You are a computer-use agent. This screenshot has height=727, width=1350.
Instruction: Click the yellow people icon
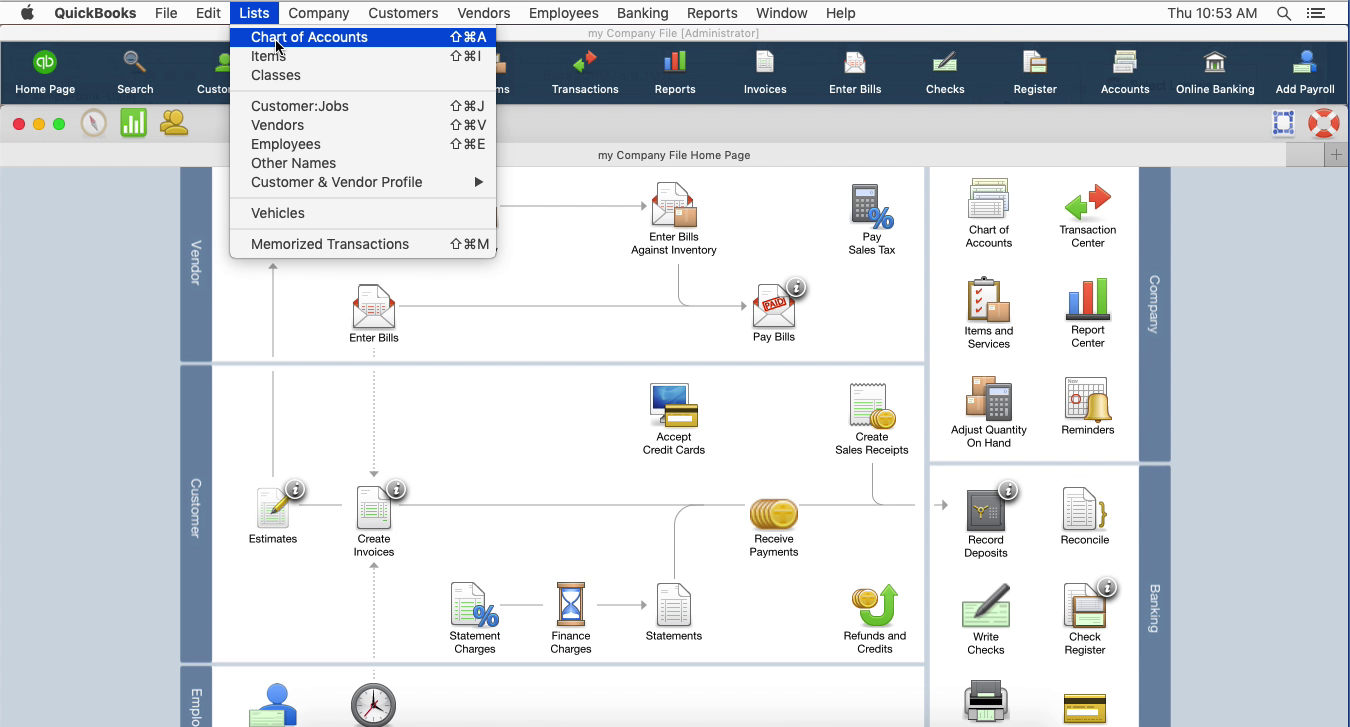(174, 123)
